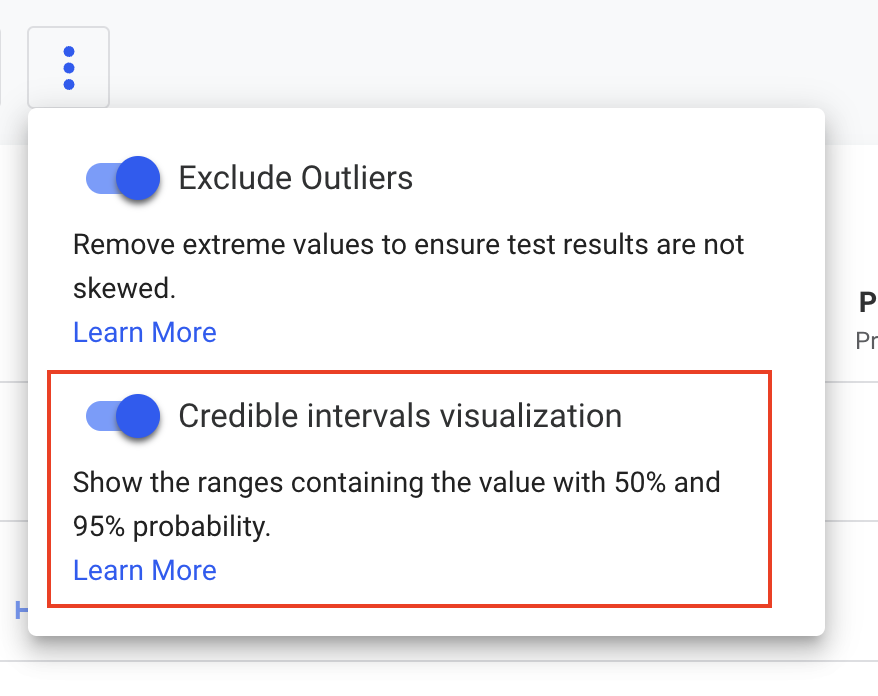Click the cut-off button left of three-dot menu
The height and width of the screenshot is (696, 878).
point(1,67)
